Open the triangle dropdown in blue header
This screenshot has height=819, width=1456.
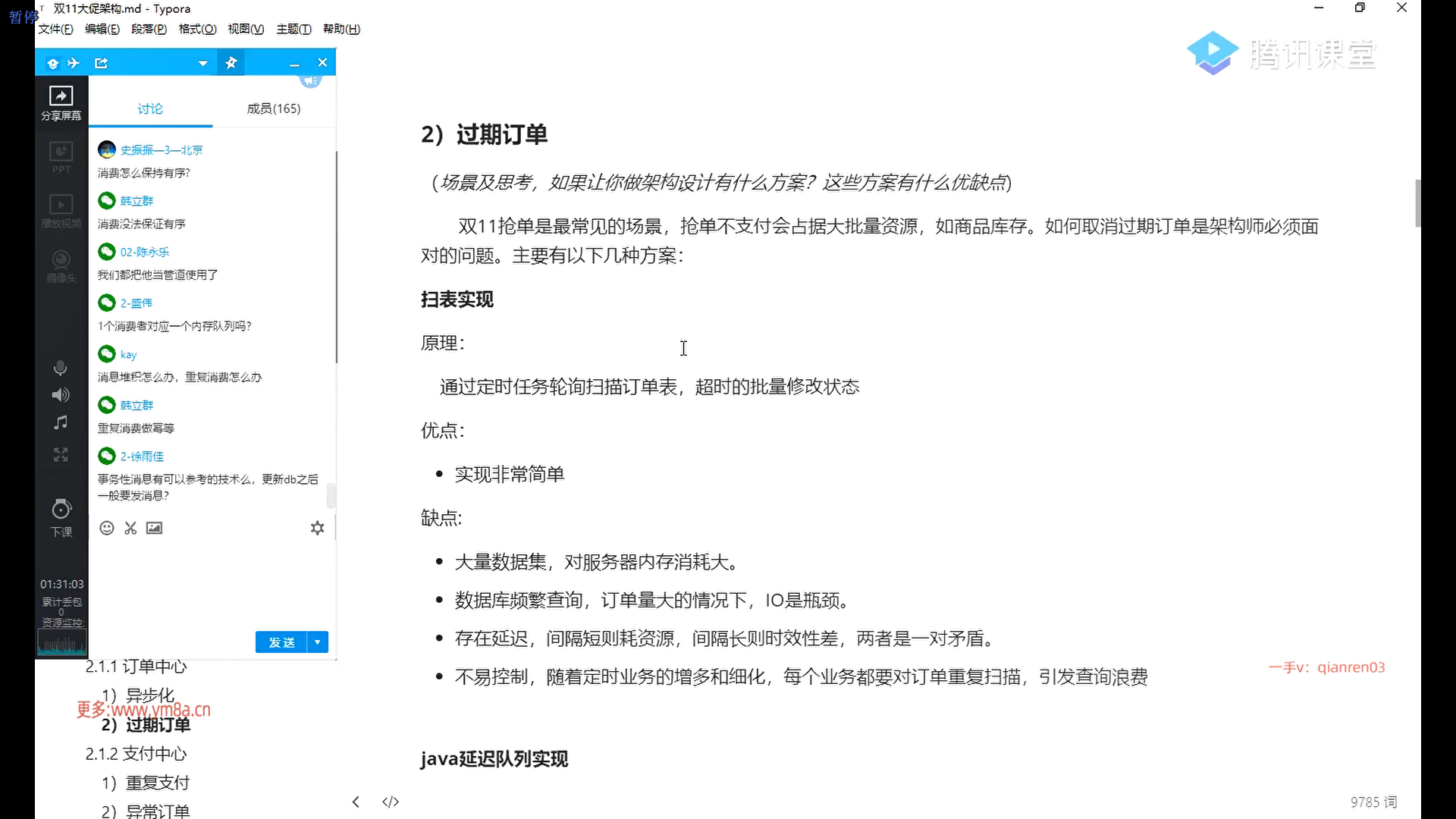(x=202, y=64)
